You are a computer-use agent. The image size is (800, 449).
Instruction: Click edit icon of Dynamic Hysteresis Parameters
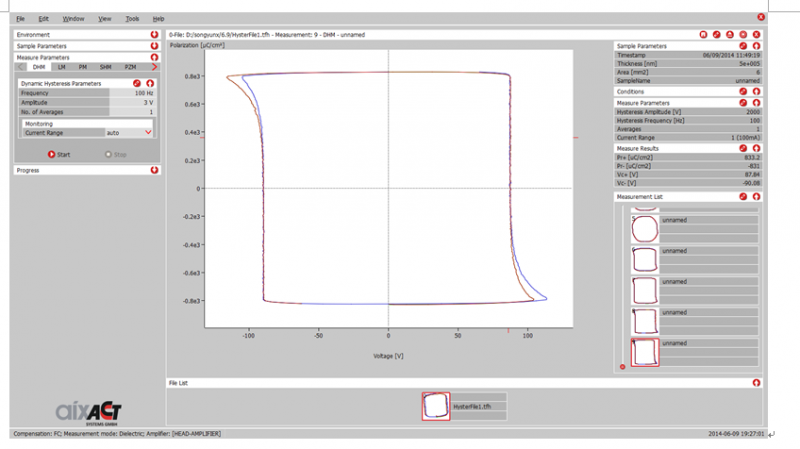tap(137, 83)
